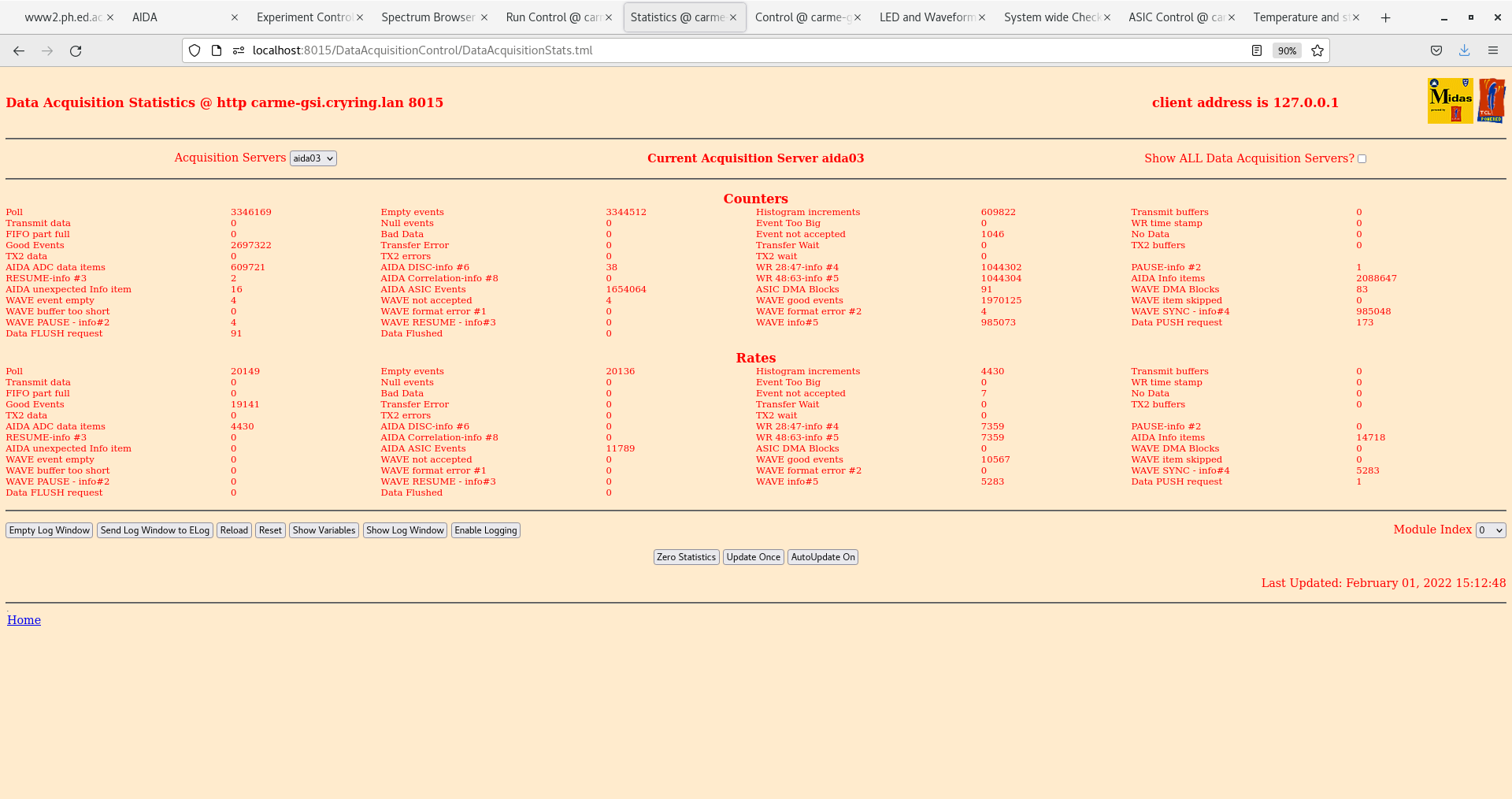Click Current Acquisition Server aida03 text
1512x799 pixels.
point(756,158)
